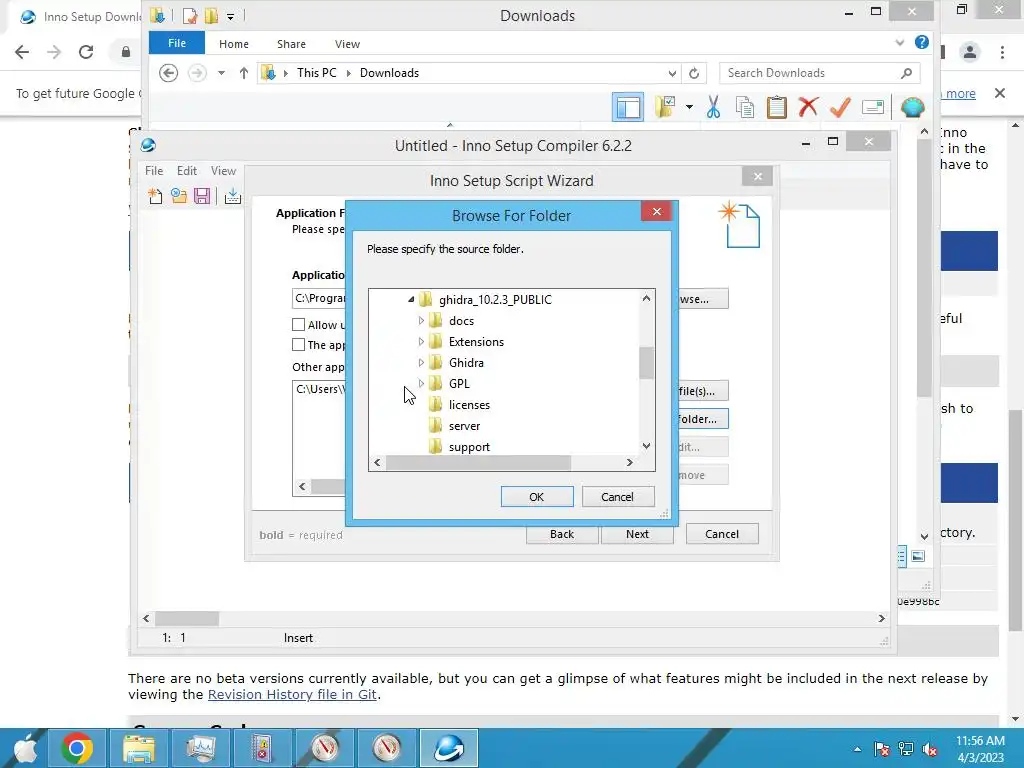
Task: Open Revision History file in Git link
Action: (x=292, y=694)
